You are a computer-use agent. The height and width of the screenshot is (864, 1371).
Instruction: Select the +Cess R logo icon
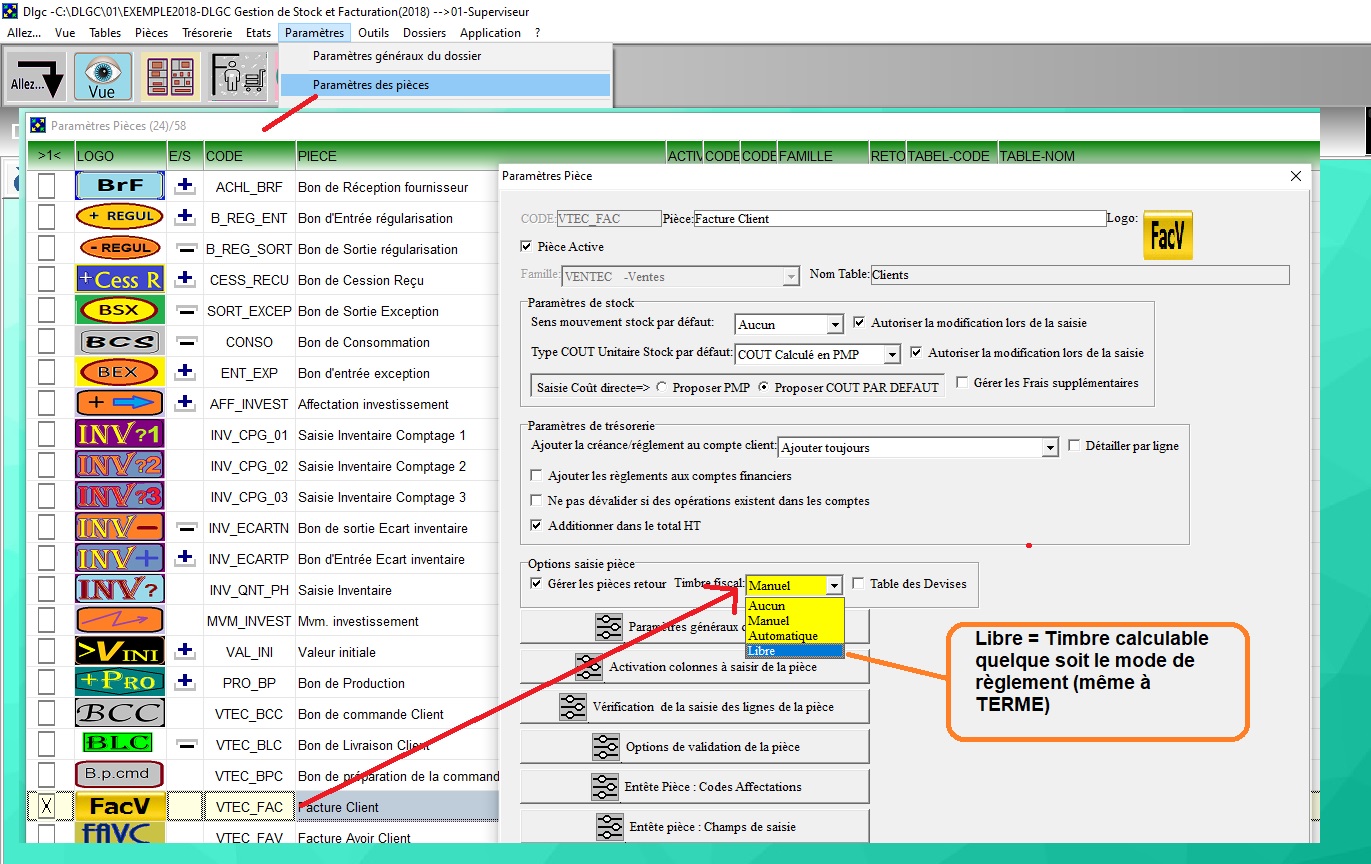(x=119, y=279)
